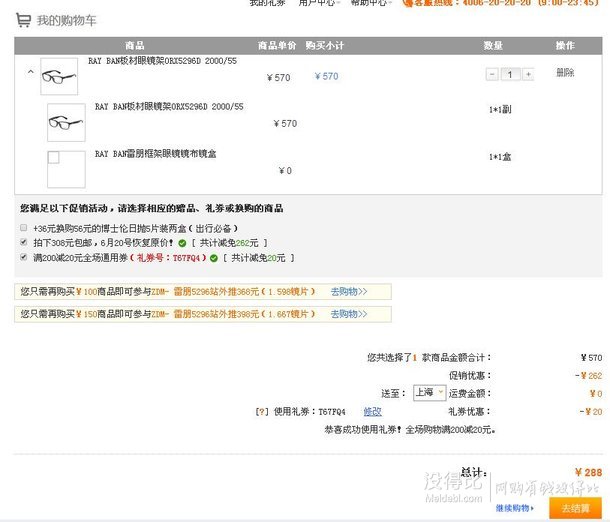
Task: Click green check icon after 礼券号 T67FQ4
Action: (214, 258)
